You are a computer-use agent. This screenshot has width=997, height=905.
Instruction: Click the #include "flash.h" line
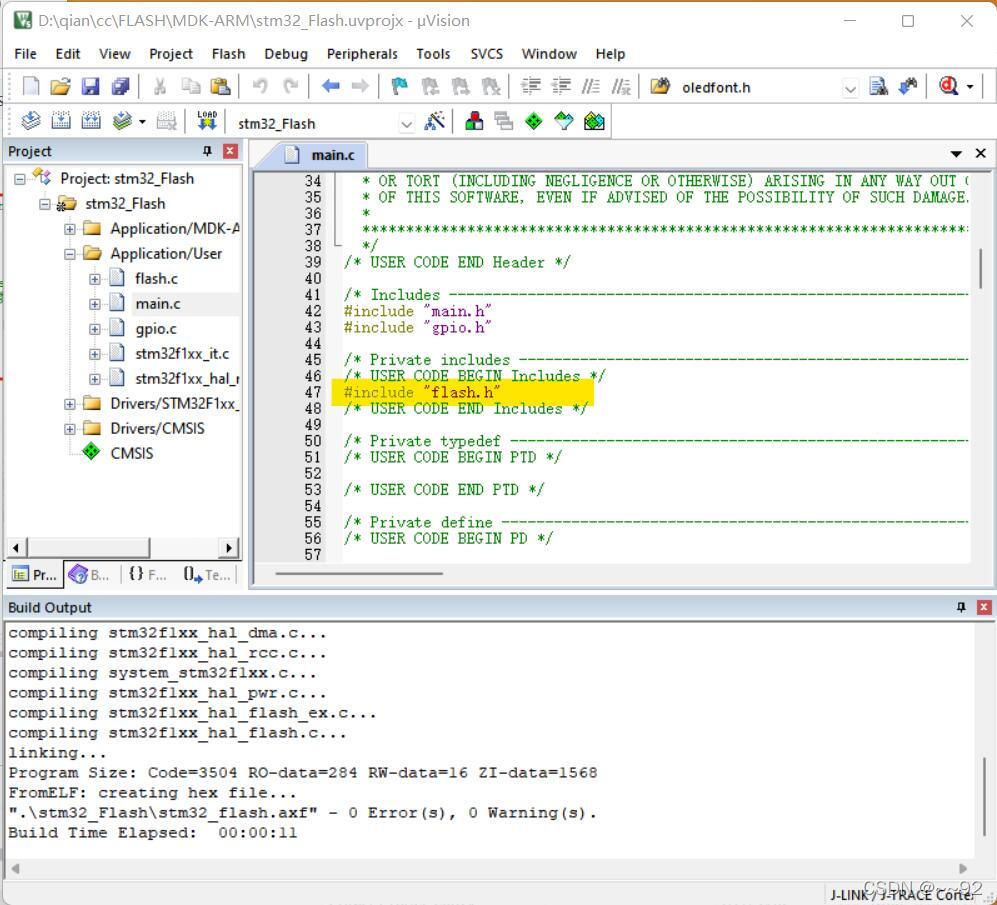422,392
